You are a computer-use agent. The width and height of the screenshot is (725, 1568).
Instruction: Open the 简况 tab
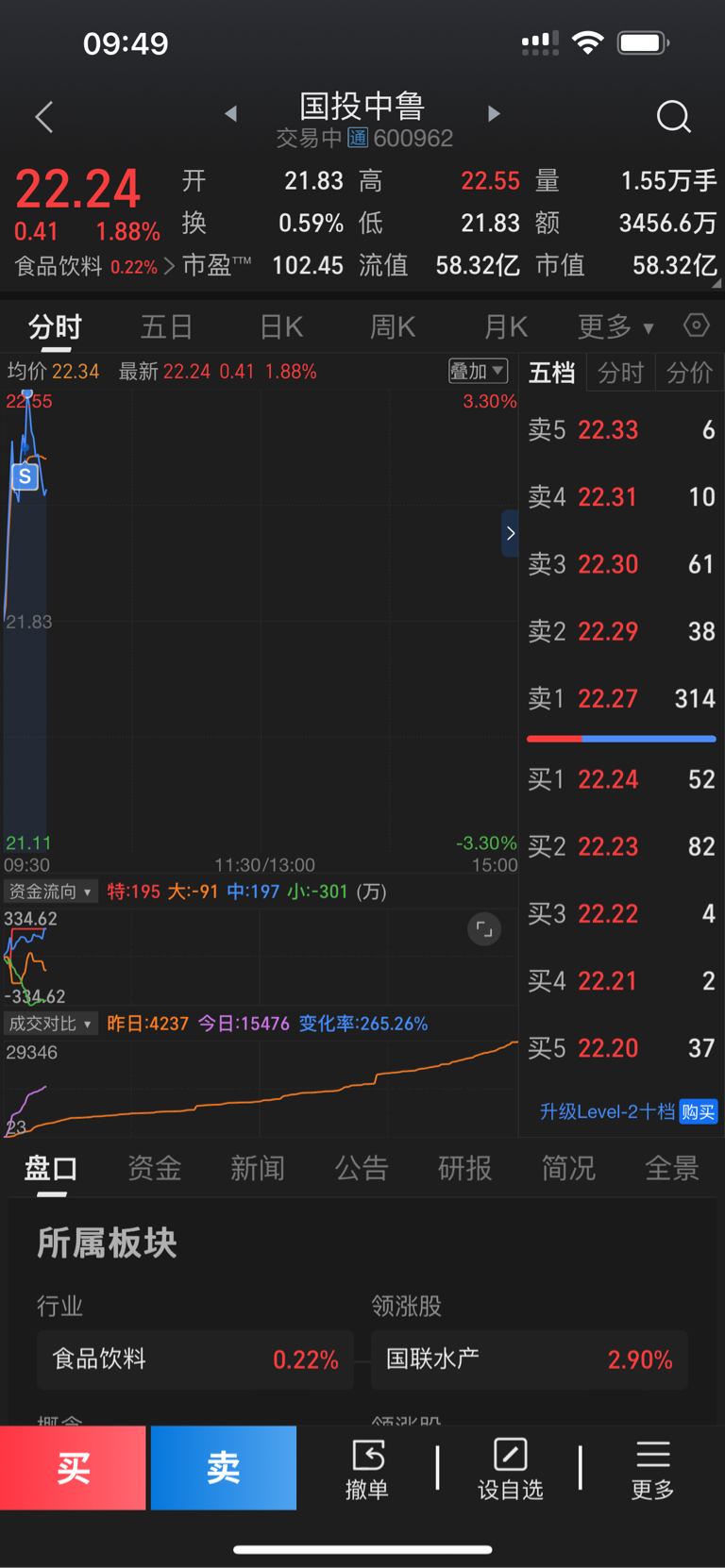point(568,1169)
